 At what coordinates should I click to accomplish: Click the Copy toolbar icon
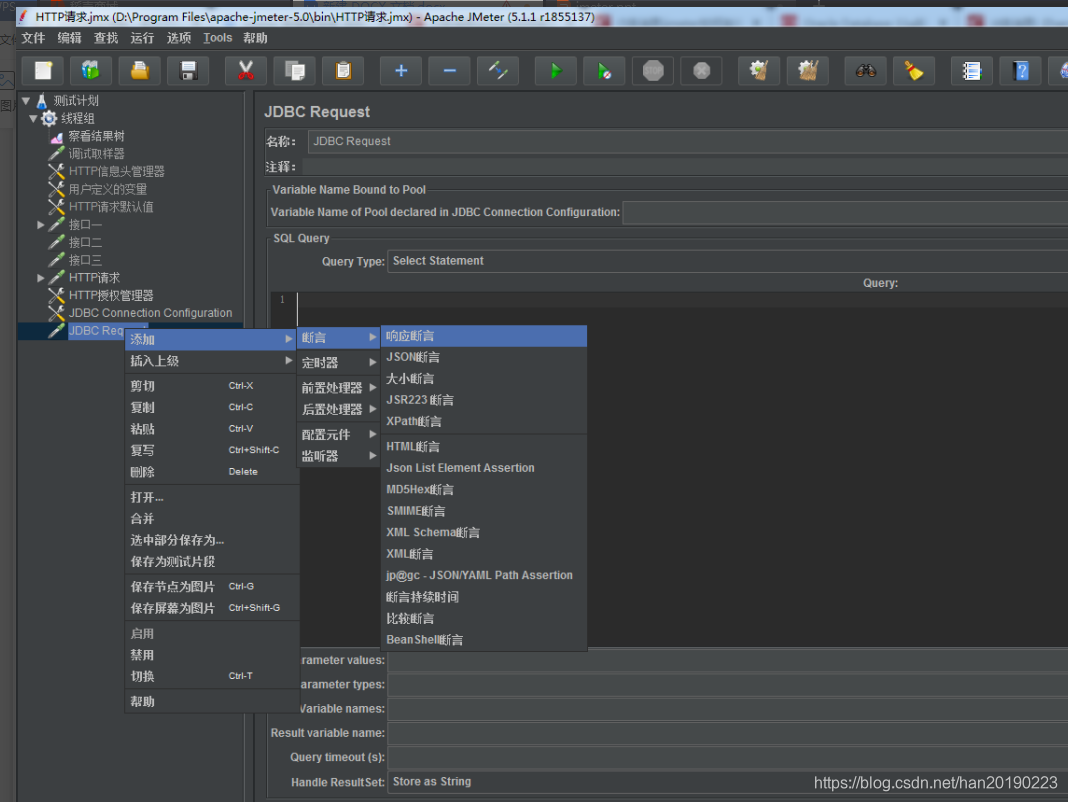click(295, 71)
